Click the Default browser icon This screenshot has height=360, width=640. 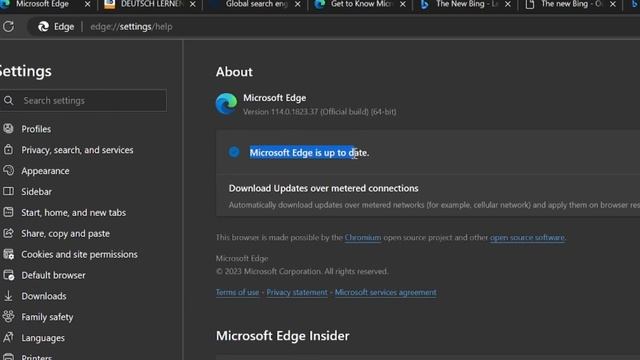[8, 275]
